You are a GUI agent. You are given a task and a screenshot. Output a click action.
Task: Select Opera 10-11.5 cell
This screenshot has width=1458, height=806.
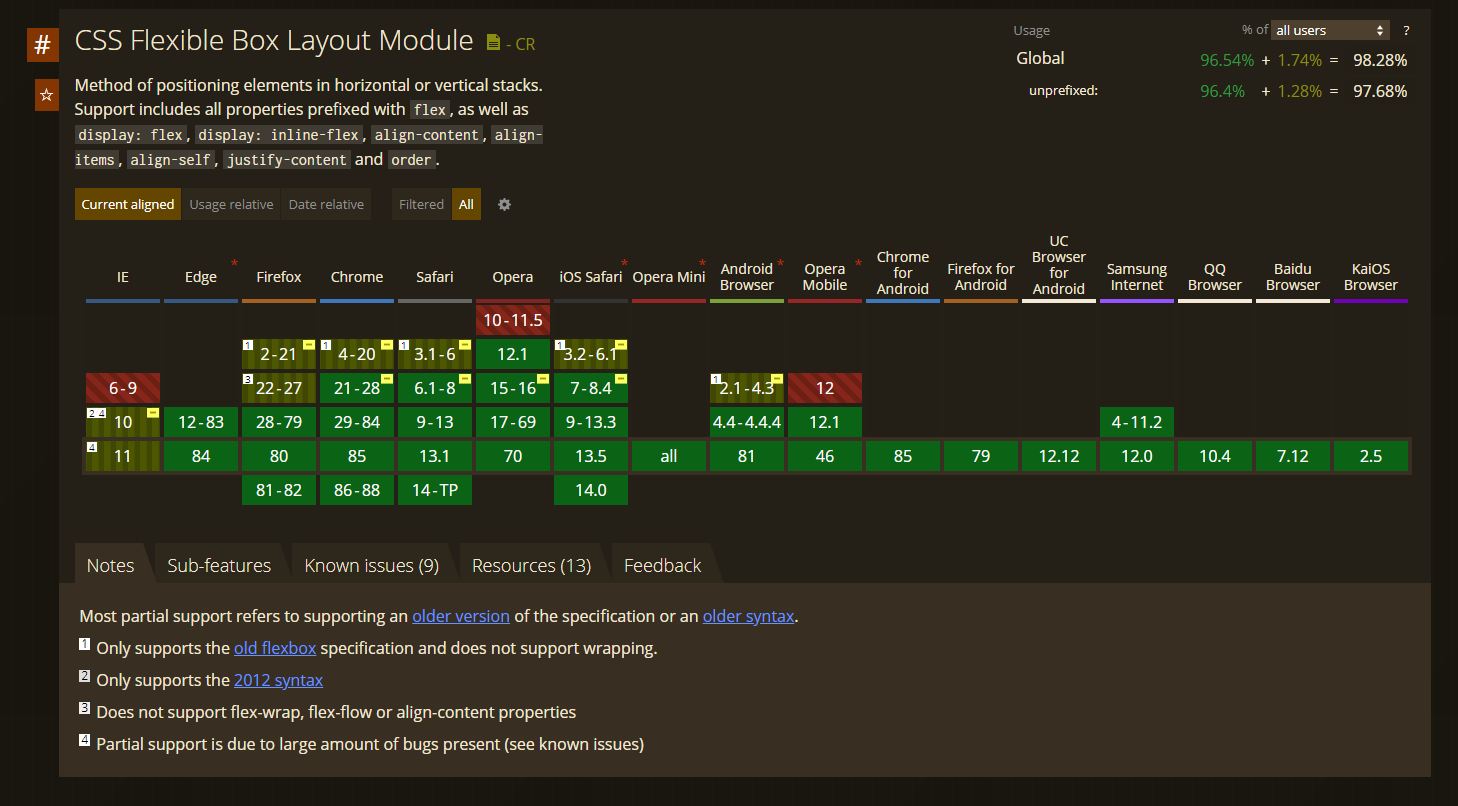[513, 320]
